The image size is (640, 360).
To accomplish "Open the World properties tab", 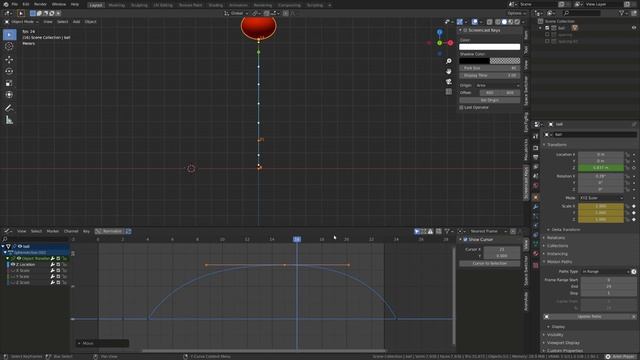I will point(536,186).
